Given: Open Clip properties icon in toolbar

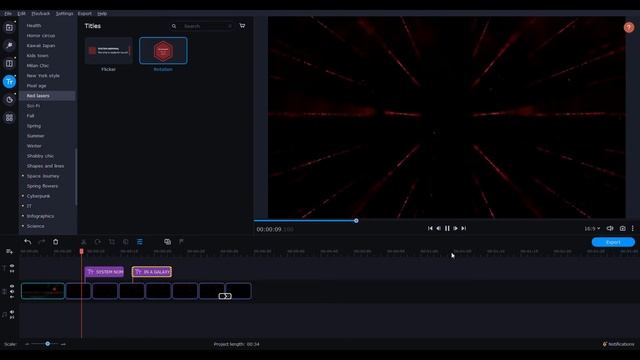Looking at the screenshot, I should [x=140, y=242].
